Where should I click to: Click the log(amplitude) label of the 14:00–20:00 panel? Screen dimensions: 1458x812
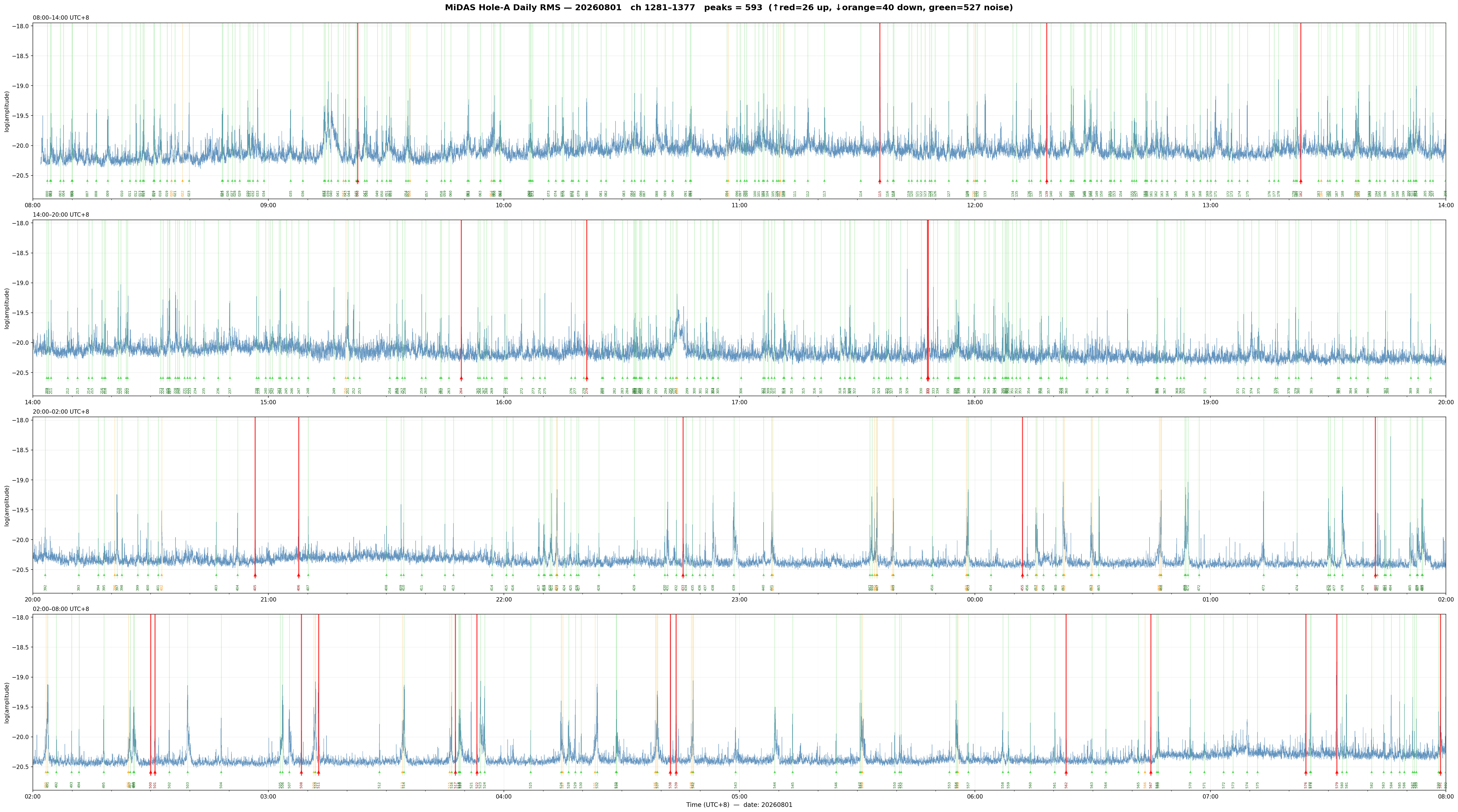[7, 308]
